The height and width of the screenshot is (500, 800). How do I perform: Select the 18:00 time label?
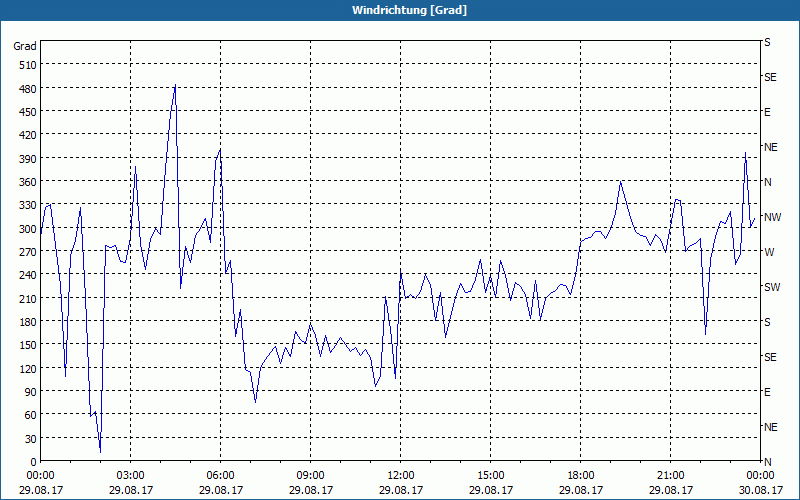[x=581, y=476]
